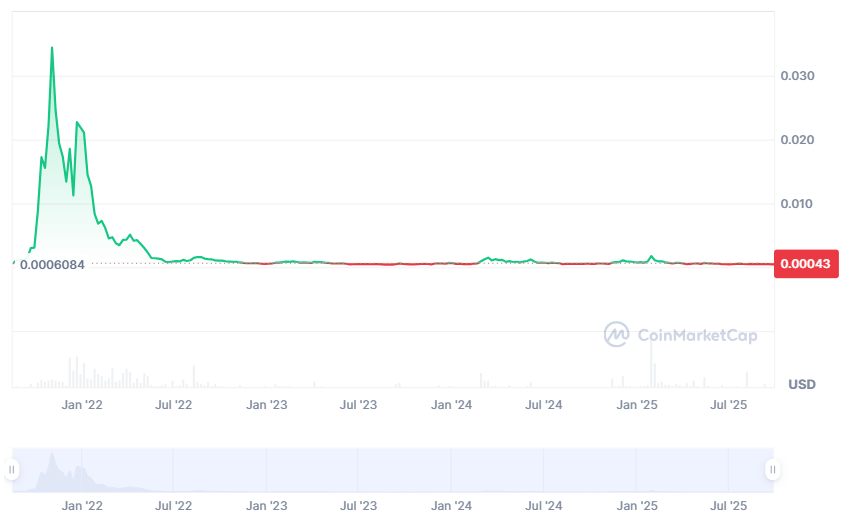Click Jul '24 in the bottom navigator strip
849x518 pixels.
click(544, 506)
